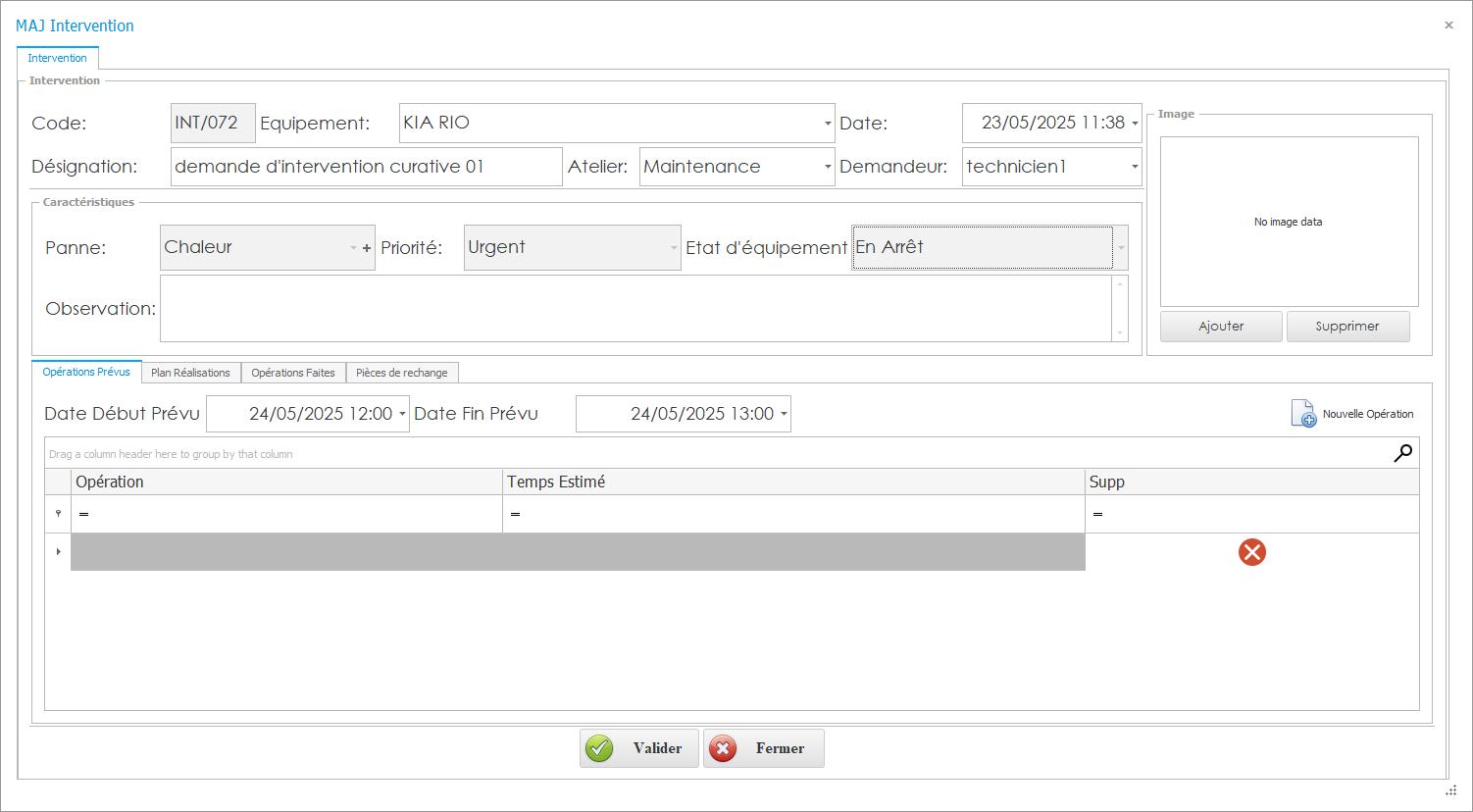Click the row indicator arrow in grid
The image size is (1473, 812).
point(58,552)
